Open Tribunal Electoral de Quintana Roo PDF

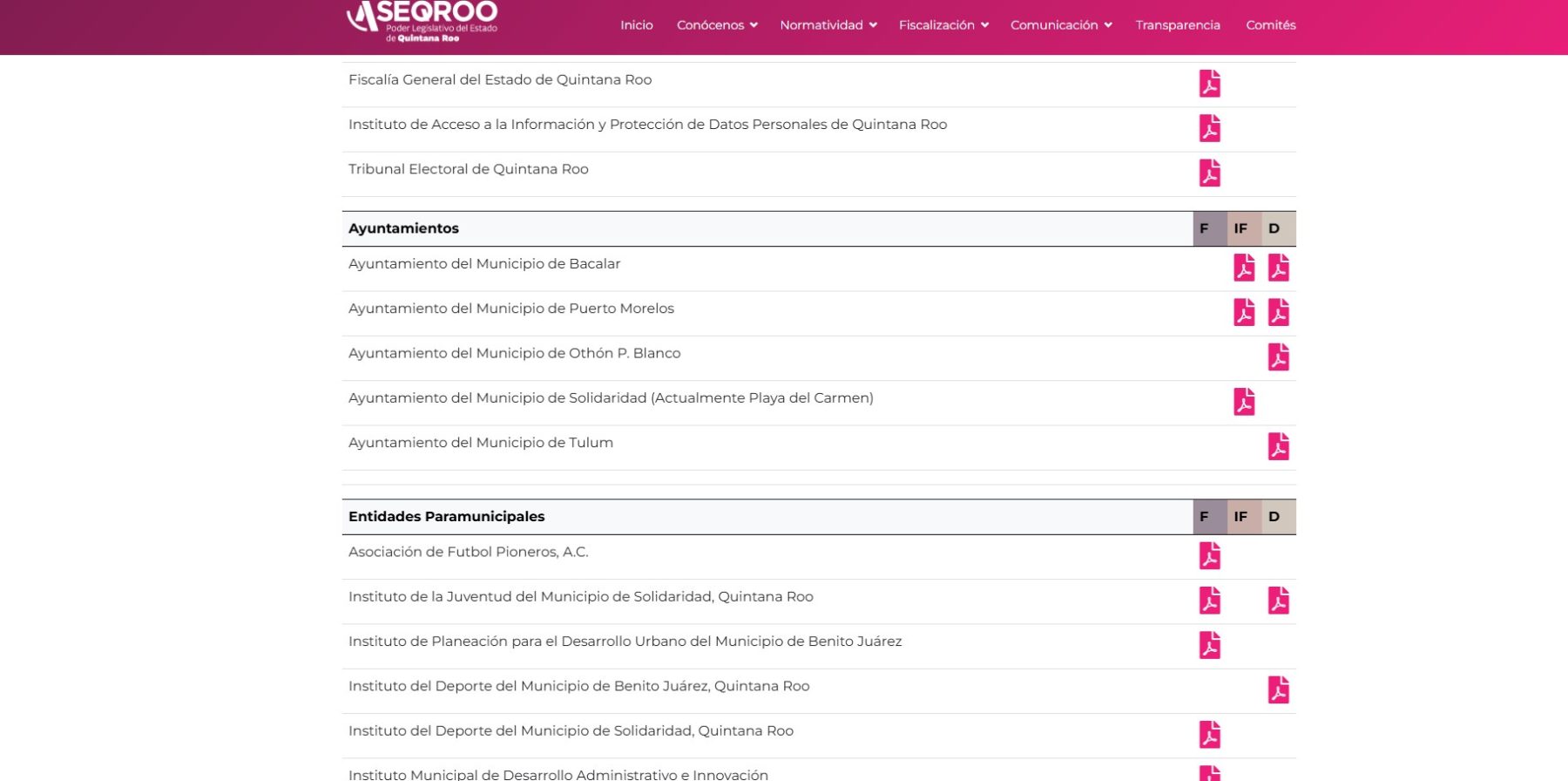coord(1209,173)
